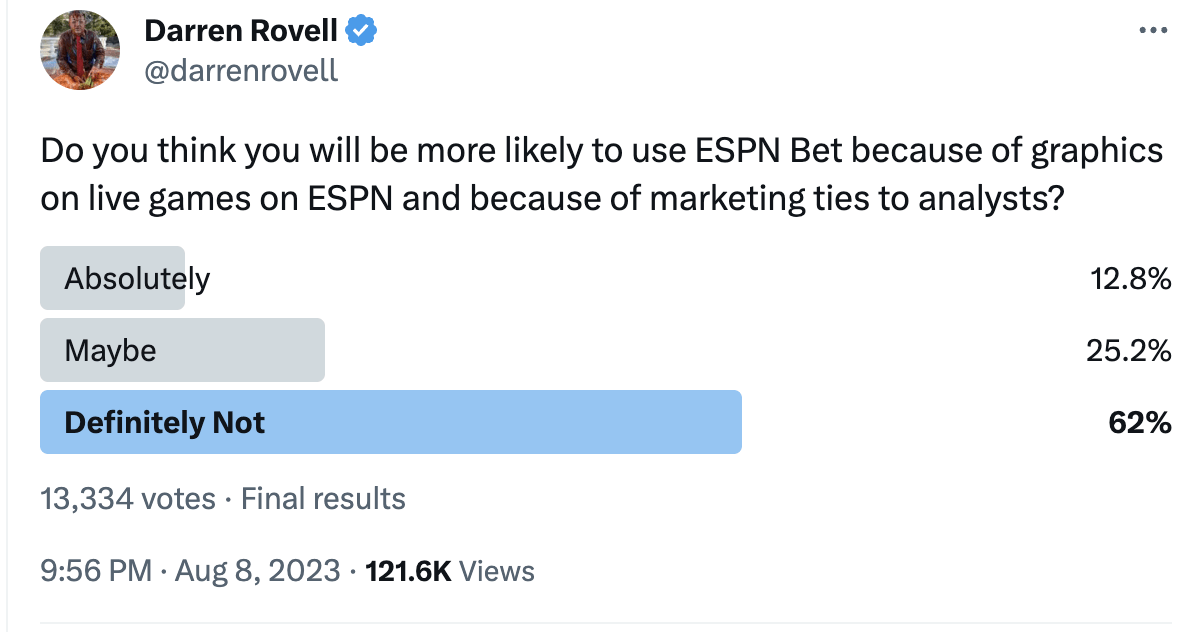Click the Final results label
This screenshot has height=632, width=1204.
323,498
